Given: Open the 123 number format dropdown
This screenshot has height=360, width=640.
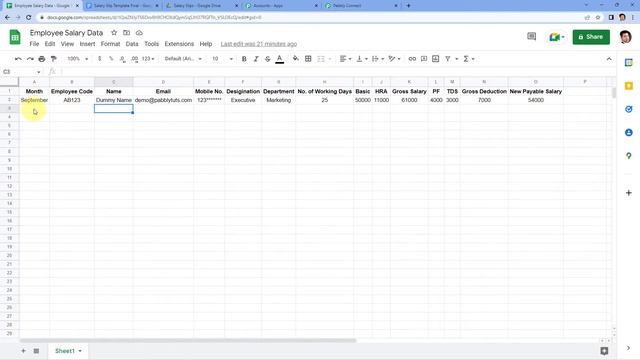Looking at the screenshot, I should tap(148, 59).
